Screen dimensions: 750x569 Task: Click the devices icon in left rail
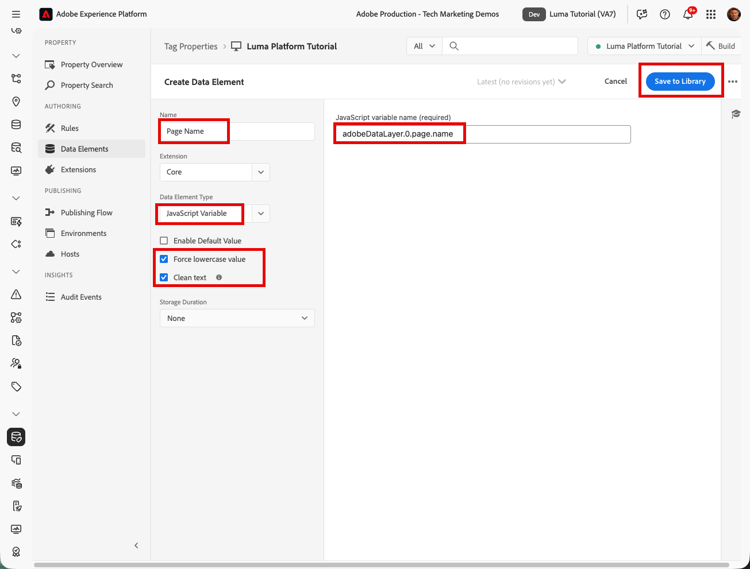16,460
